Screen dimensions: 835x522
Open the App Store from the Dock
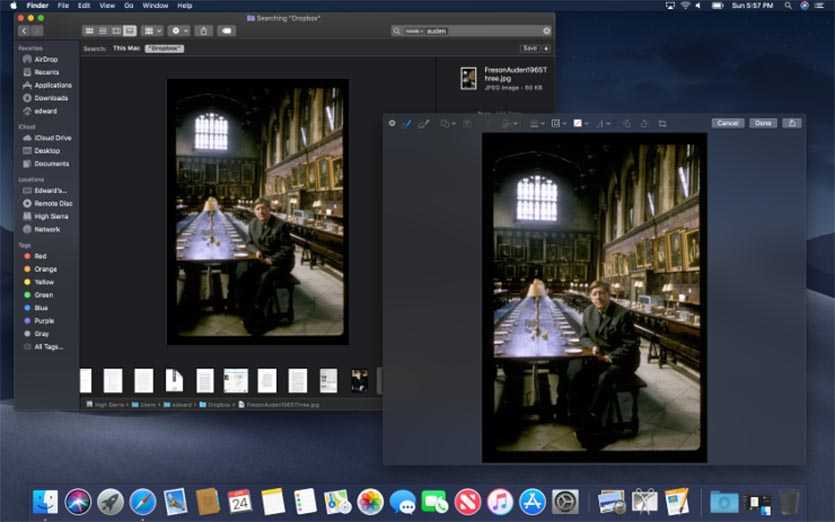(x=532, y=501)
